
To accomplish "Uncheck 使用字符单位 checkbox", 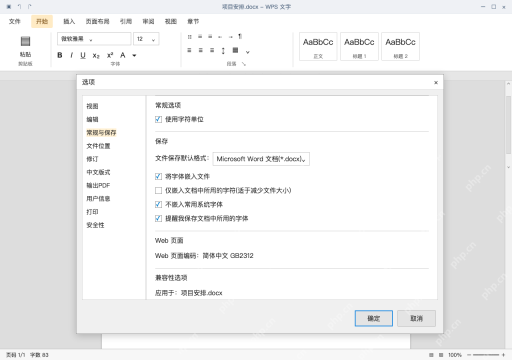I will pos(158,119).
